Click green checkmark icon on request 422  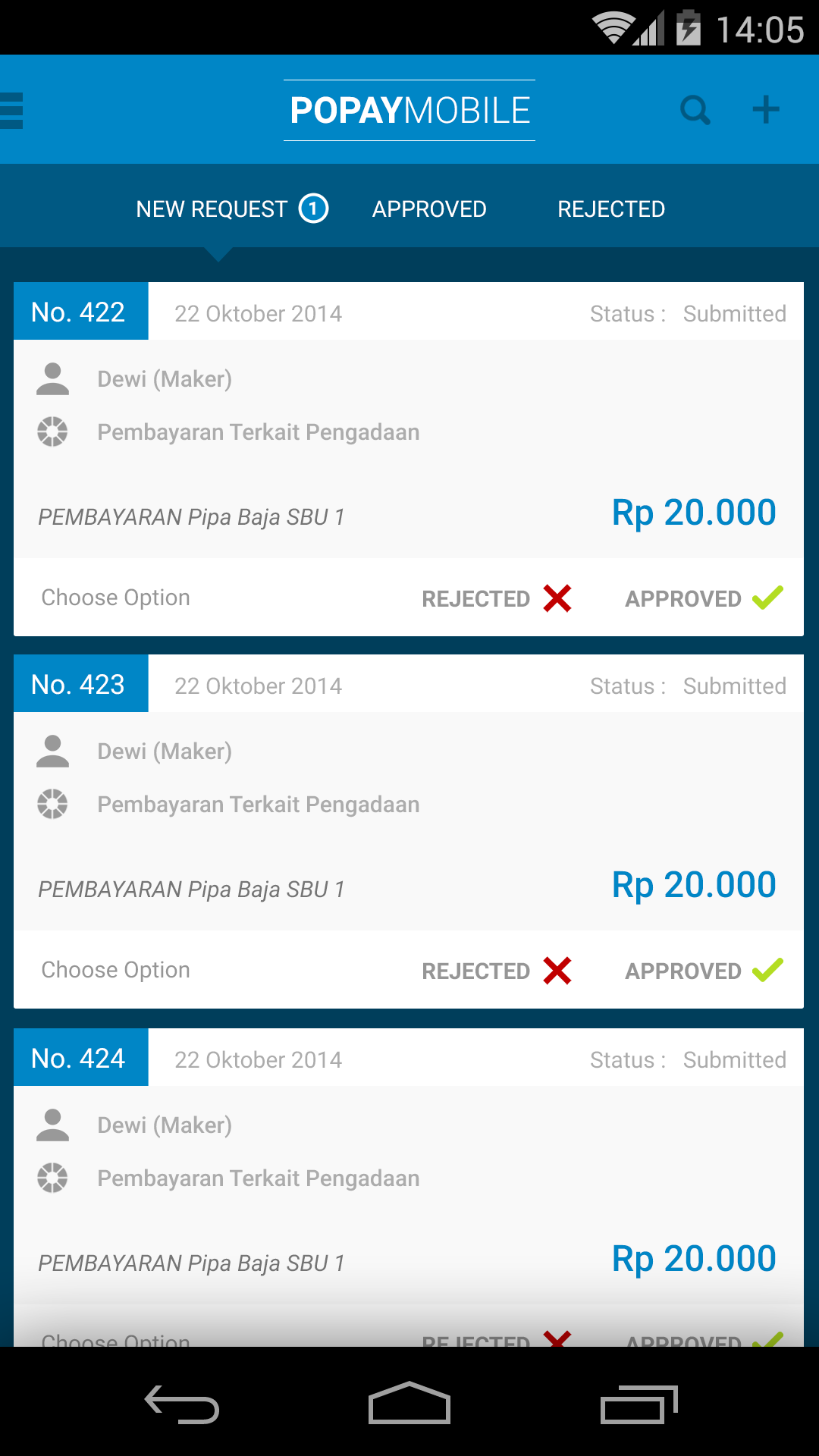(767, 598)
